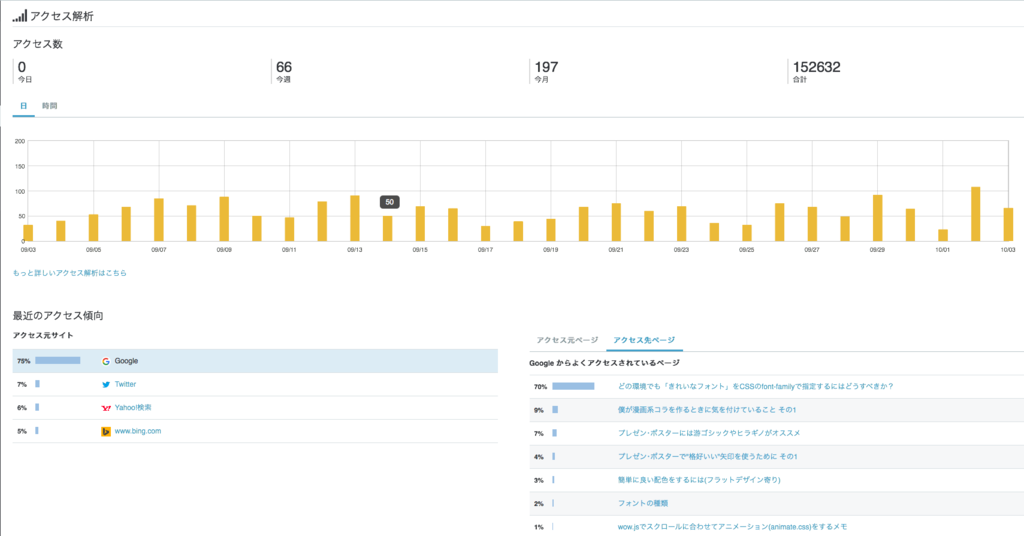This screenshot has height=536, width=1024.
Task: Click the chart bar for 09/29
Action: 878,218
